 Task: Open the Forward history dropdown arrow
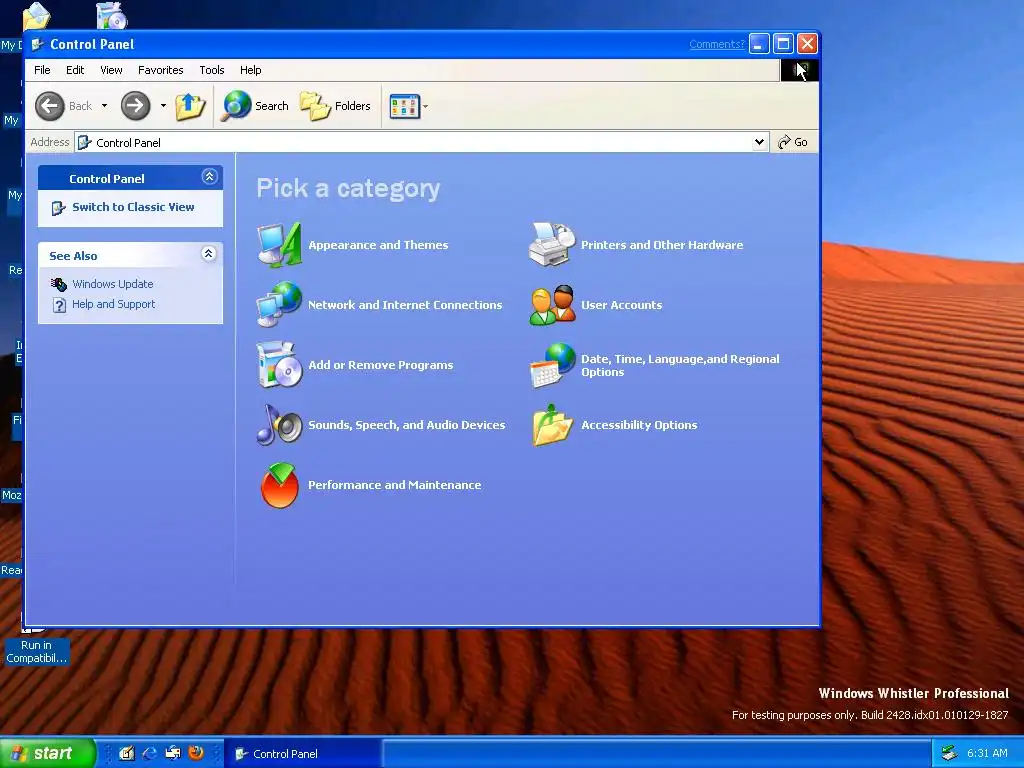(x=163, y=106)
